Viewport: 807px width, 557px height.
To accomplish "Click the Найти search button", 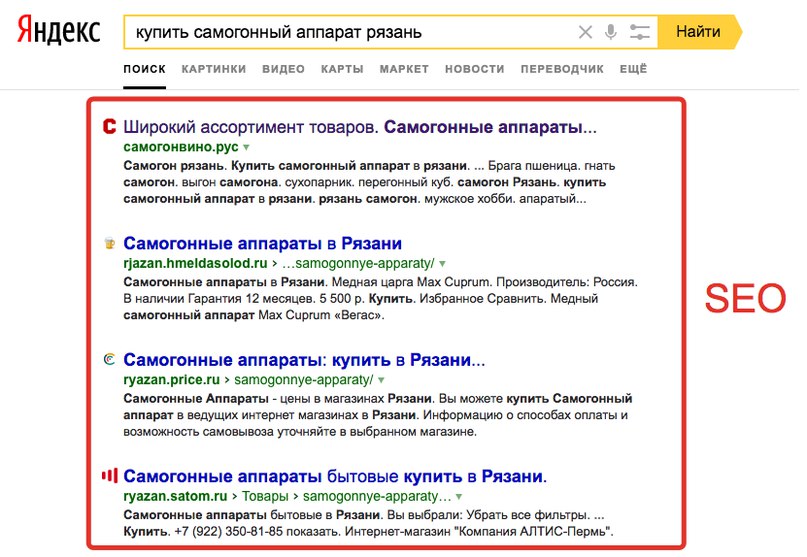I will click(699, 32).
